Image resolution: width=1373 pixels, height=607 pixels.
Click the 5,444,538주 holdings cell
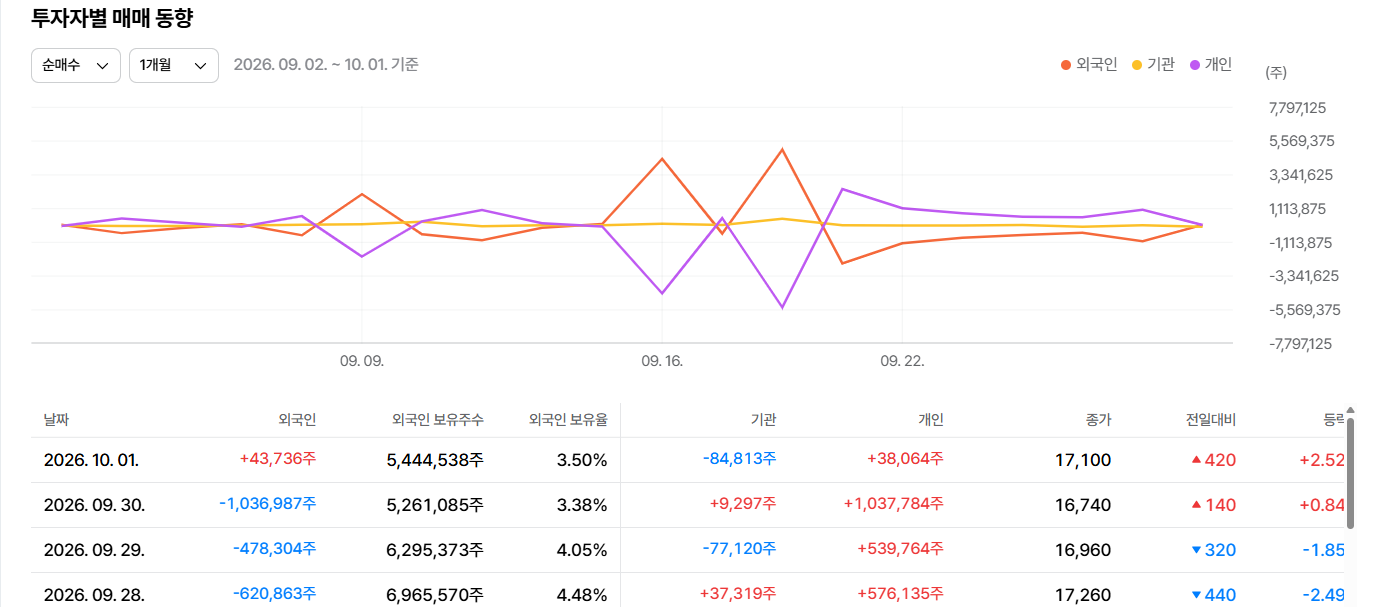click(x=435, y=460)
